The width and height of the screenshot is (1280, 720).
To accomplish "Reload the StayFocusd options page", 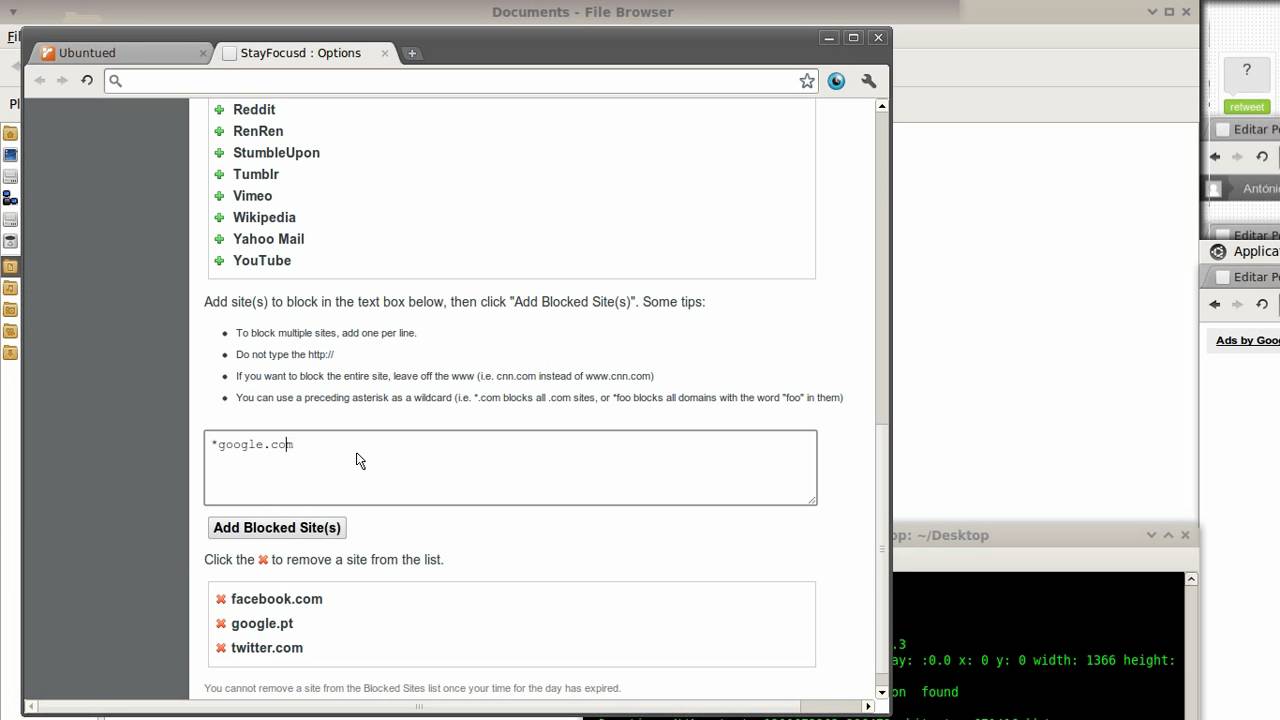I will (x=87, y=80).
